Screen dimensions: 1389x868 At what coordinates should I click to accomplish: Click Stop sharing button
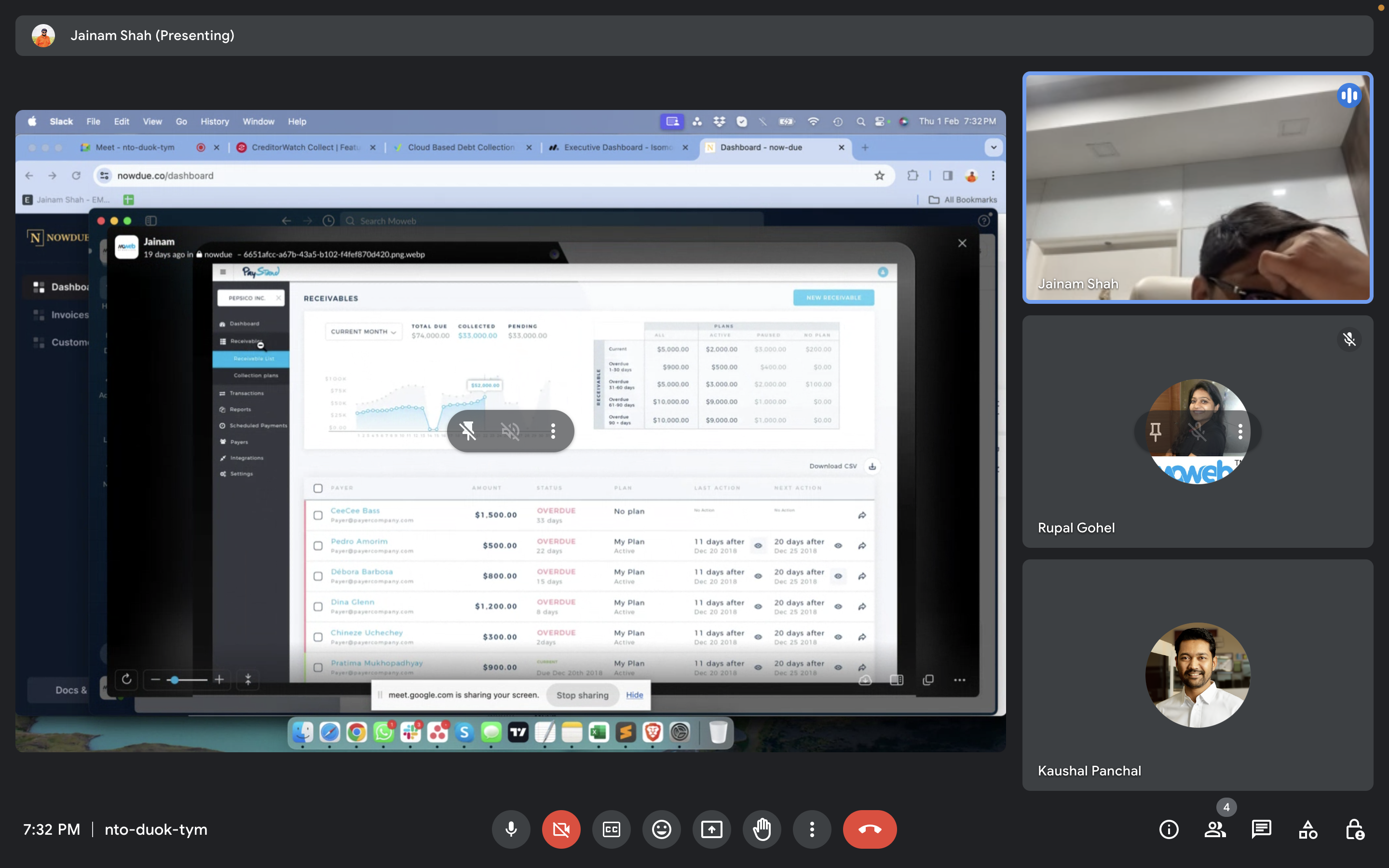(582, 694)
